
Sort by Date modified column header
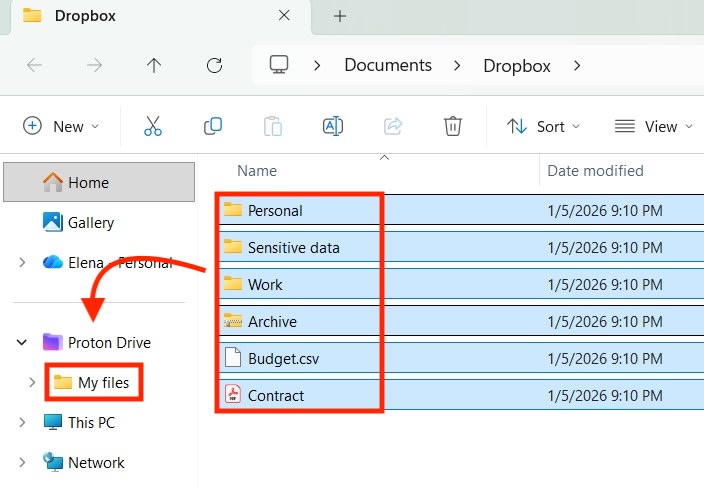coord(595,171)
